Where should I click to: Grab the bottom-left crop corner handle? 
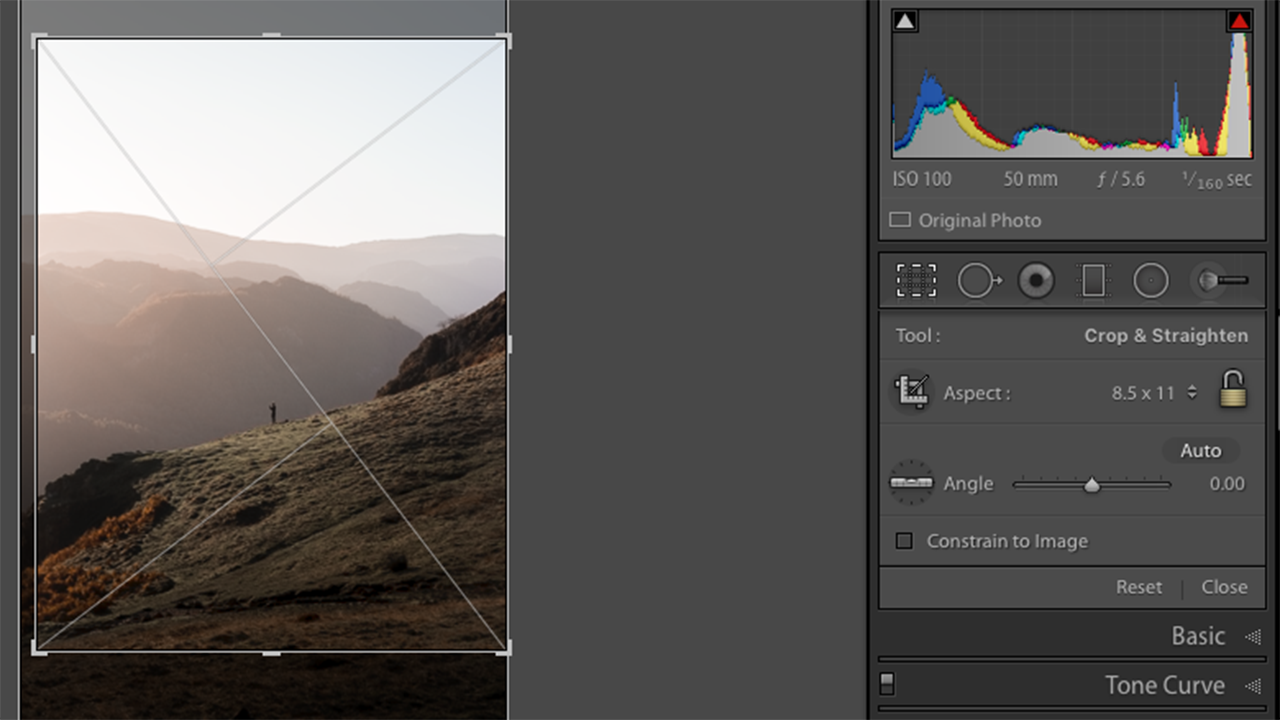pyautogui.click(x=38, y=648)
